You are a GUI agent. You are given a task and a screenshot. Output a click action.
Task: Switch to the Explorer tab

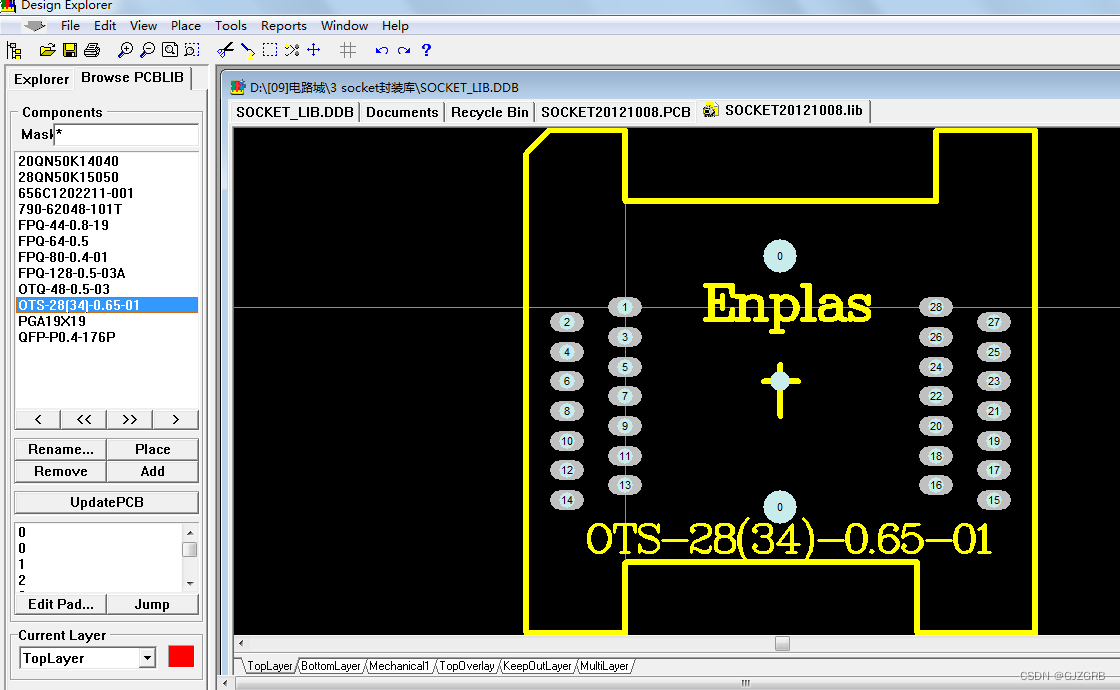pos(40,78)
